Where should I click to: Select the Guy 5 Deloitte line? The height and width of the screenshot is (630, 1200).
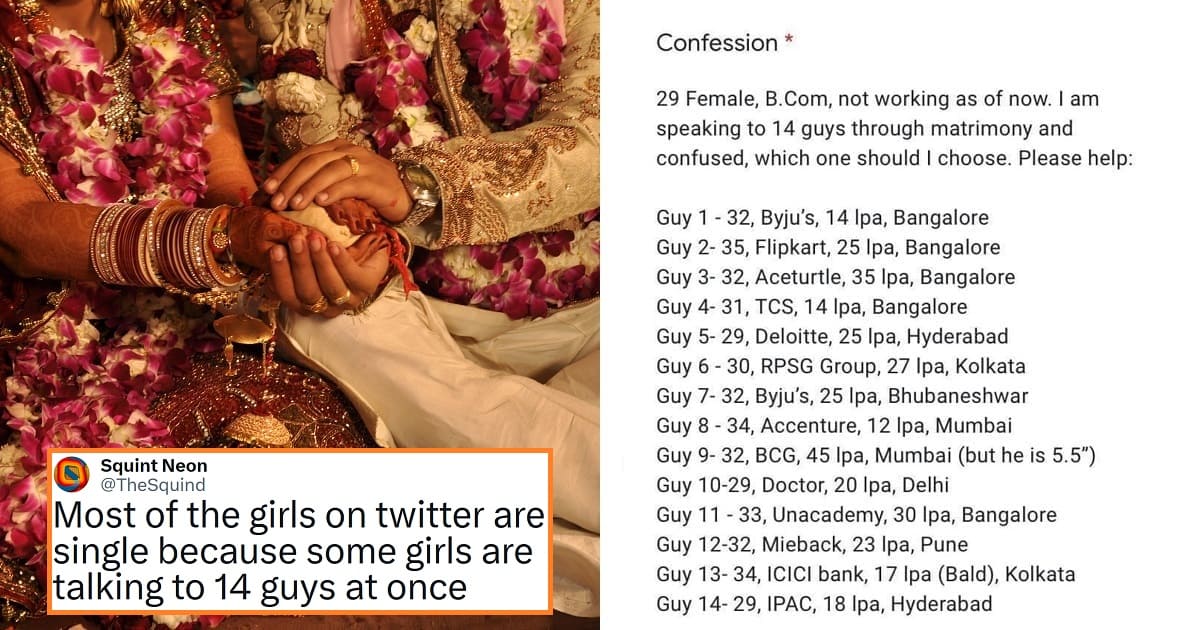(832, 336)
